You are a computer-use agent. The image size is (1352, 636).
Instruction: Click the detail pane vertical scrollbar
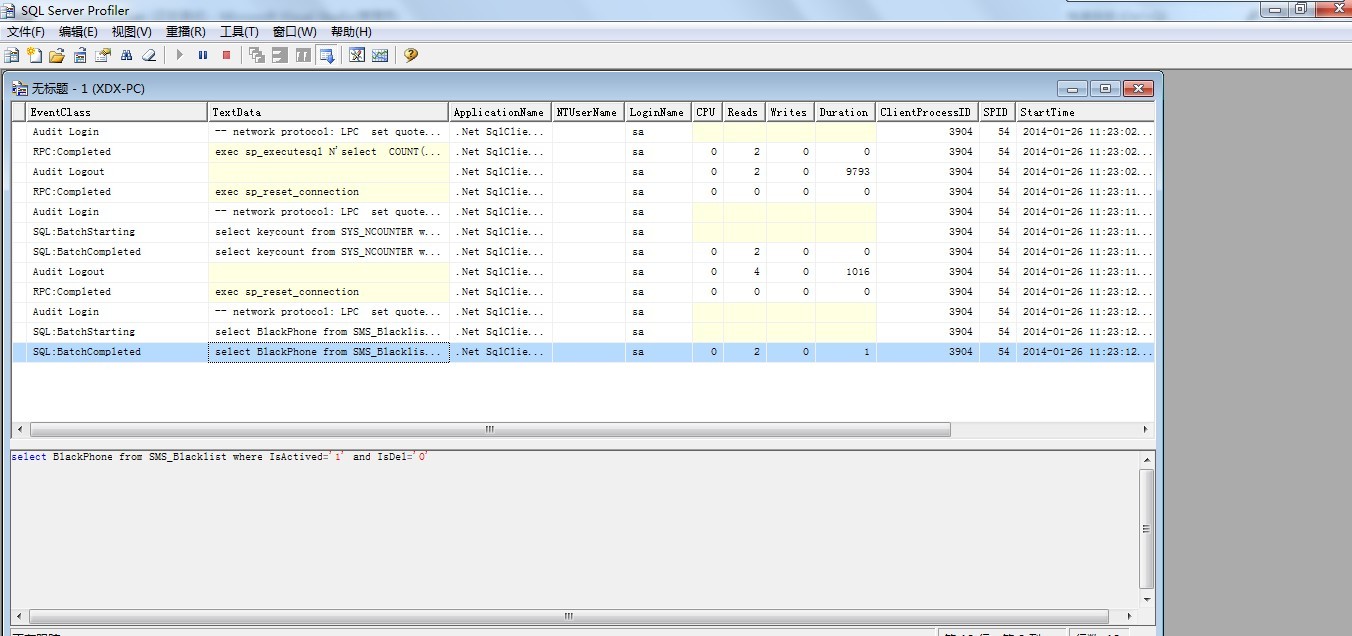pyautogui.click(x=1146, y=529)
